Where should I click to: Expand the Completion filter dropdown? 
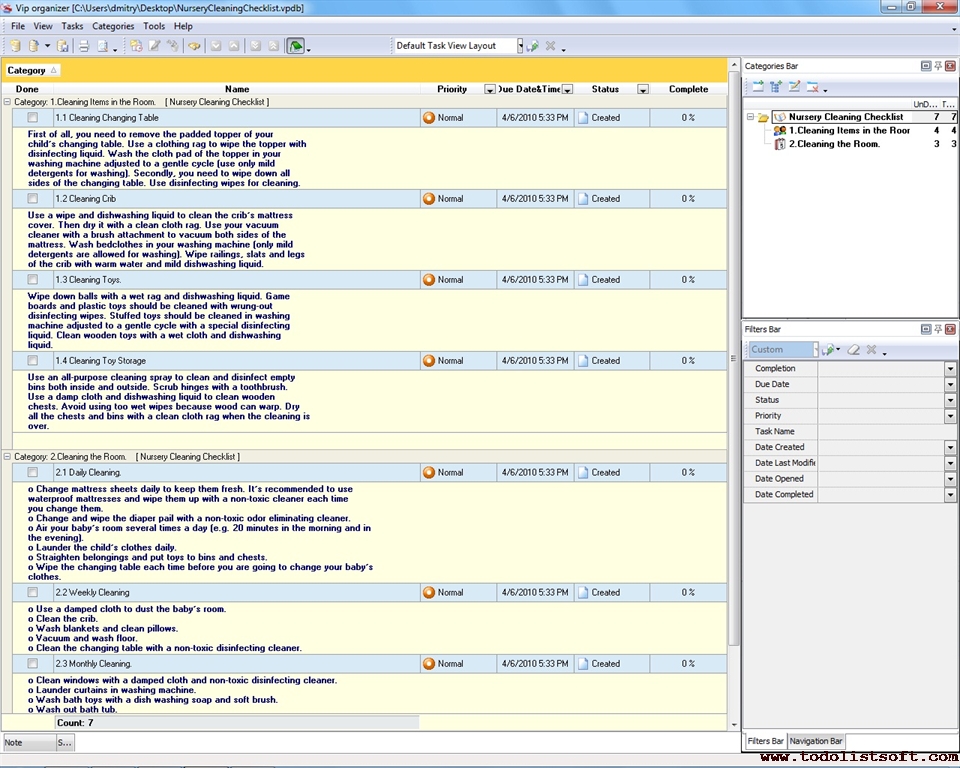(x=950, y=369)
